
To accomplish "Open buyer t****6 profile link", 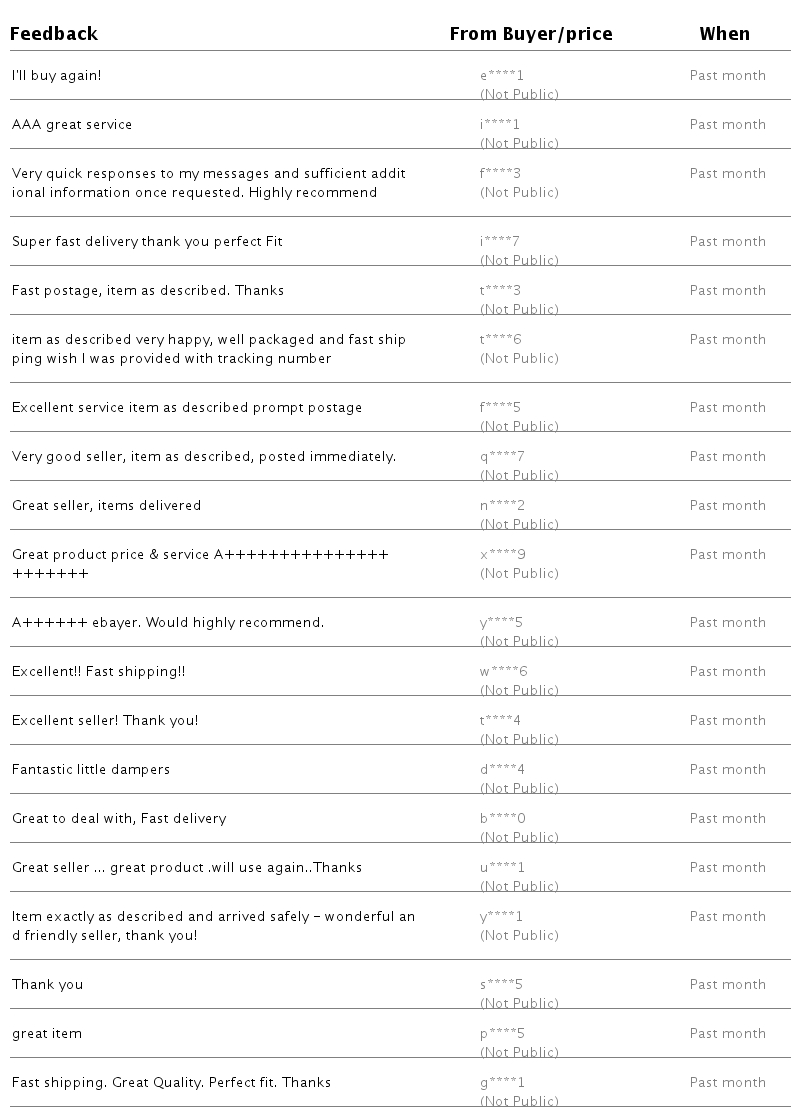I will [500, 340].
